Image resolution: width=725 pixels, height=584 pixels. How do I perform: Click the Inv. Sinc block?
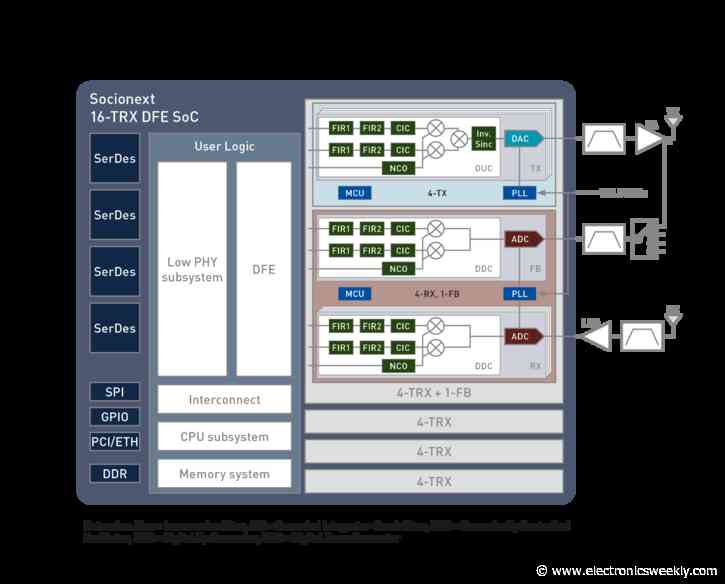click(x=484, y=139)
